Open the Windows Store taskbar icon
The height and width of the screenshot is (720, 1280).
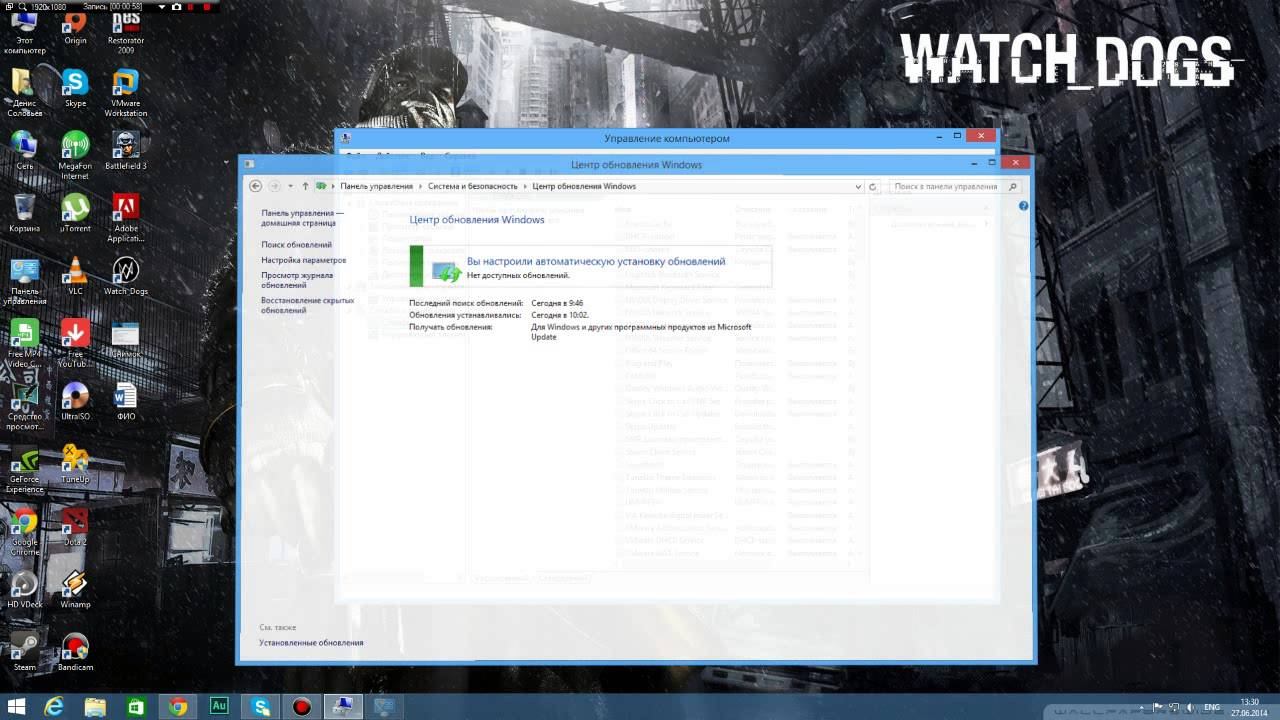[136, 707]
